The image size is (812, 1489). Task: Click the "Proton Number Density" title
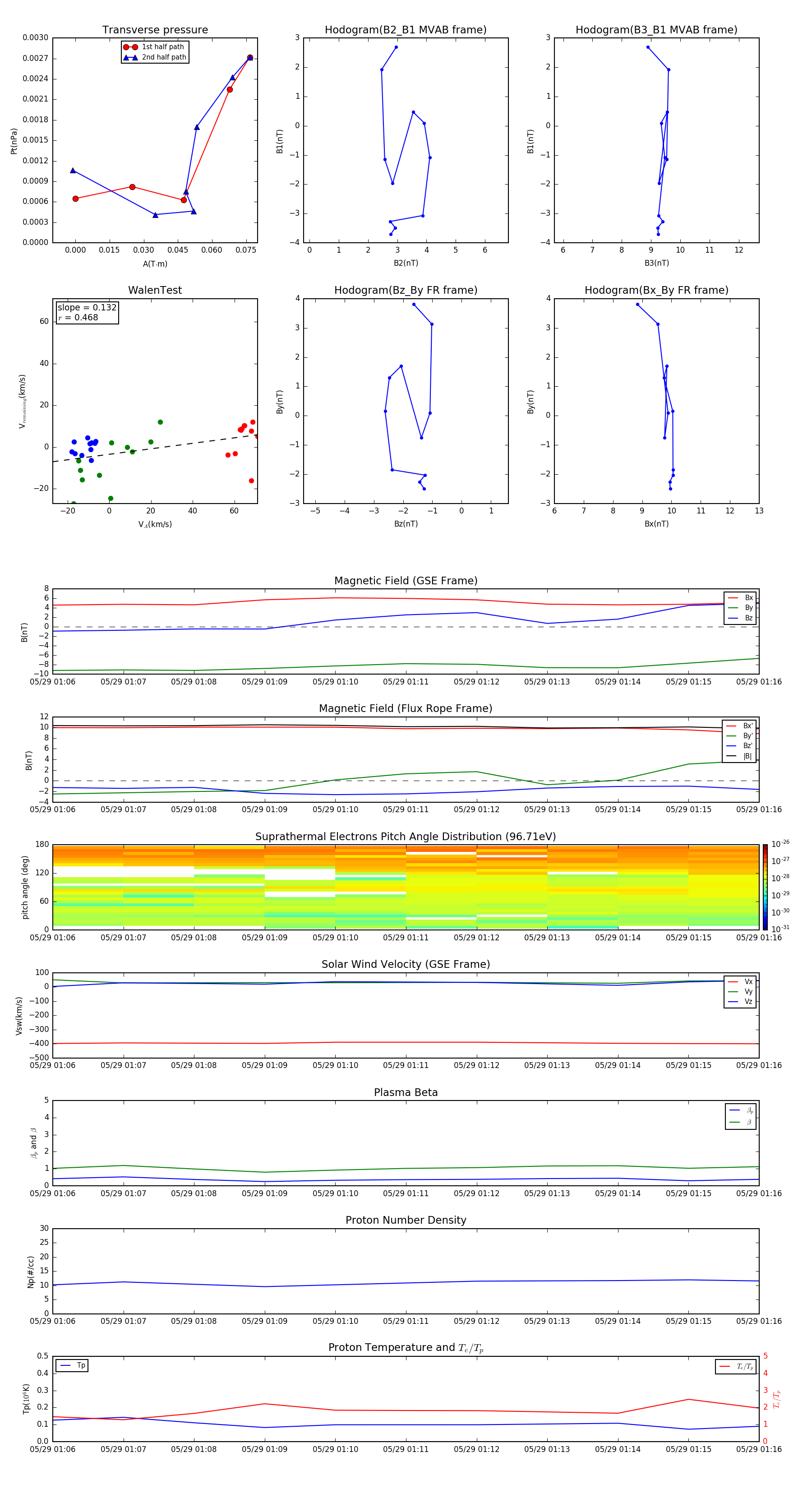(406, 1221)
